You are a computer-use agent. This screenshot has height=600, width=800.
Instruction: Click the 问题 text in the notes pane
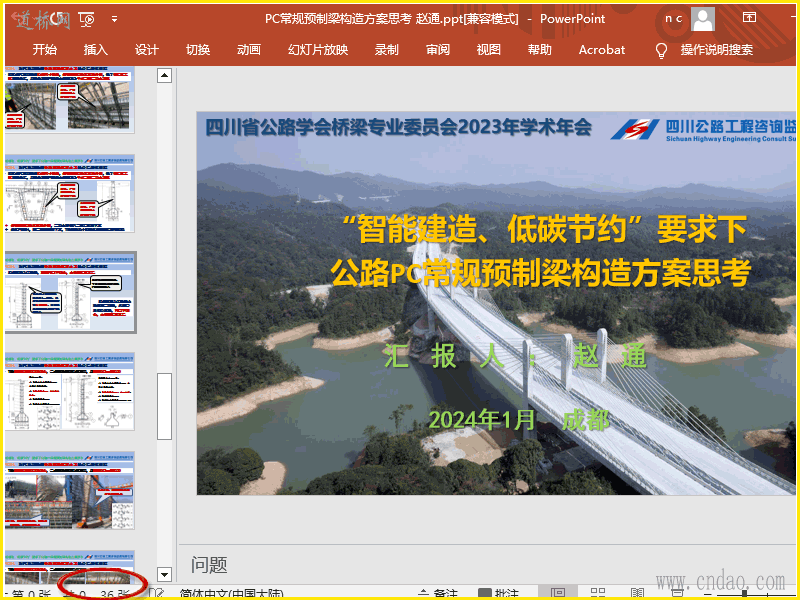tap(209, 565)
